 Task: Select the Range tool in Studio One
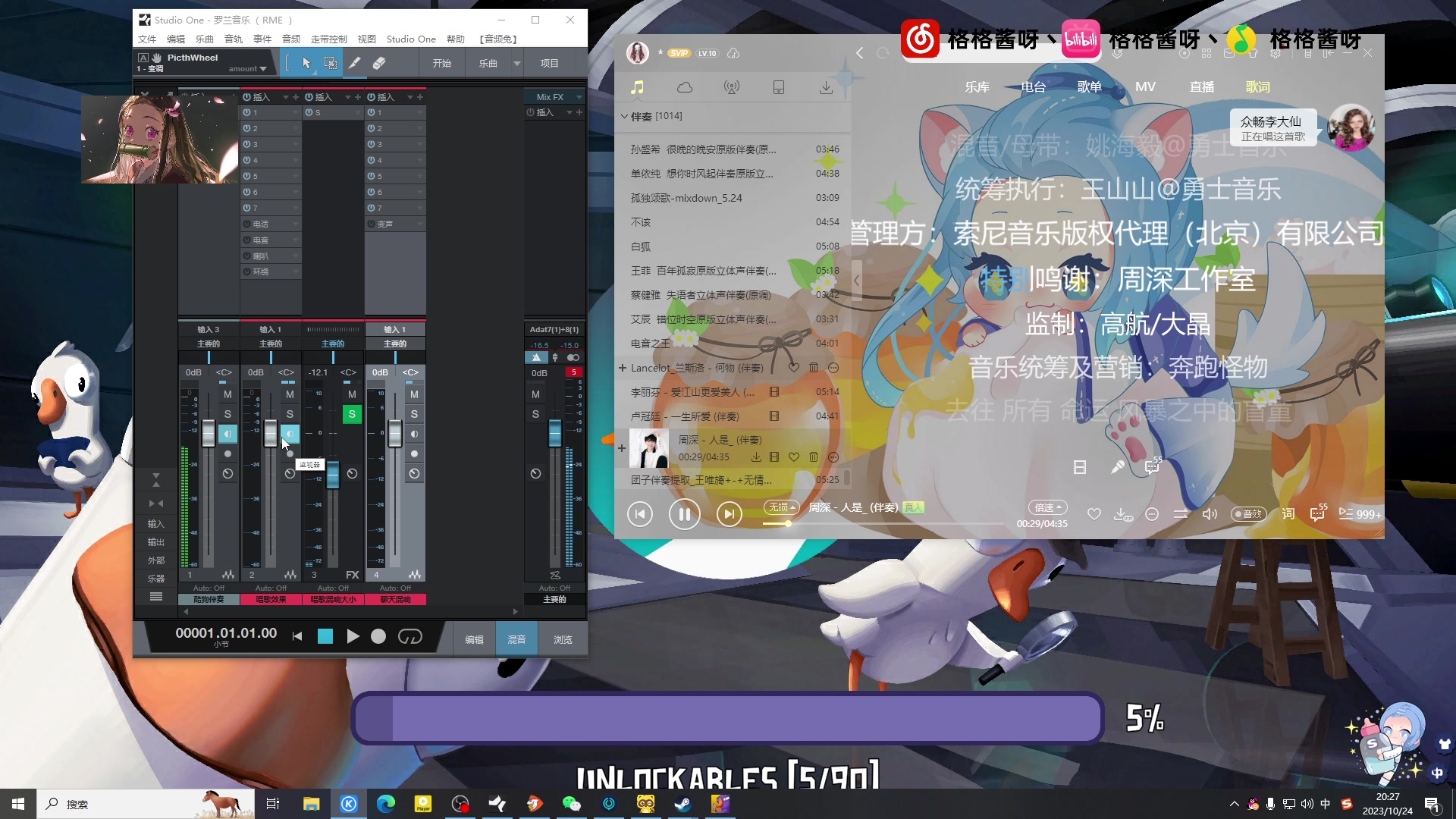point(331,64)
